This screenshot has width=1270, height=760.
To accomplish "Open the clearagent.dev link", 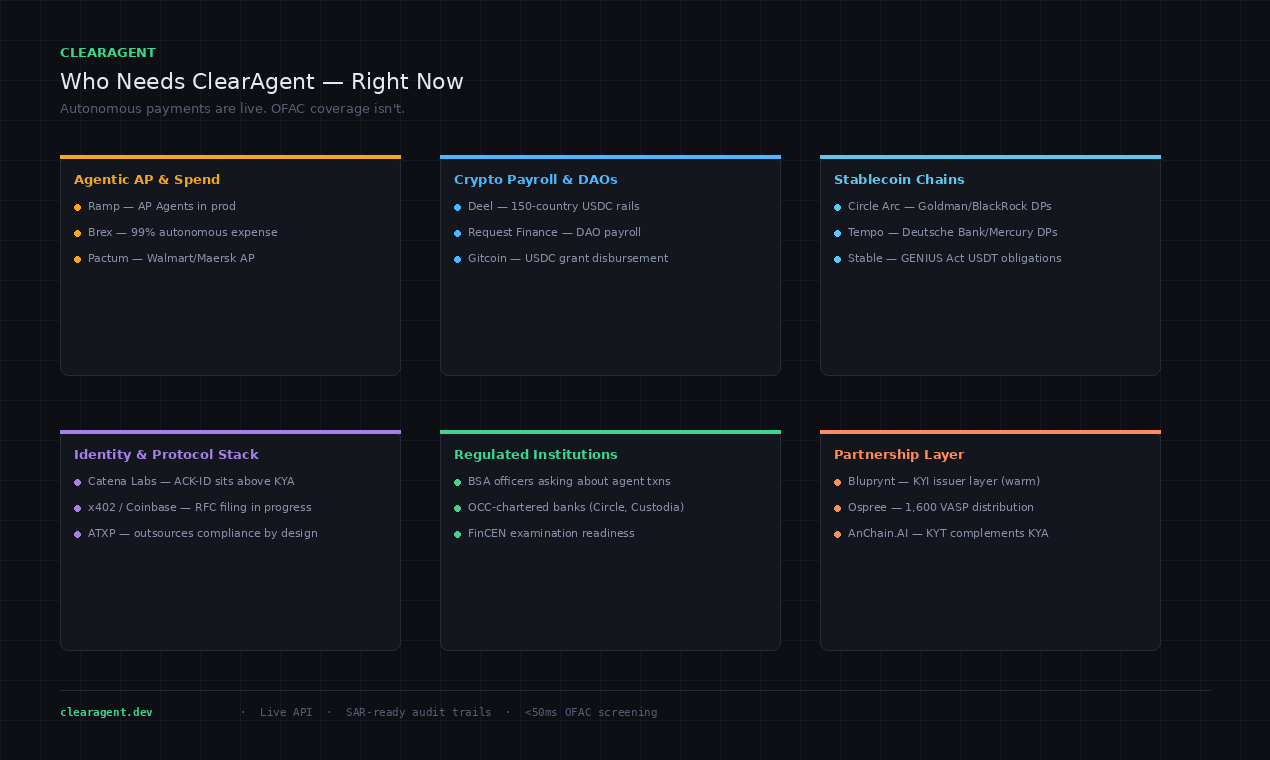I will [106, 712].
